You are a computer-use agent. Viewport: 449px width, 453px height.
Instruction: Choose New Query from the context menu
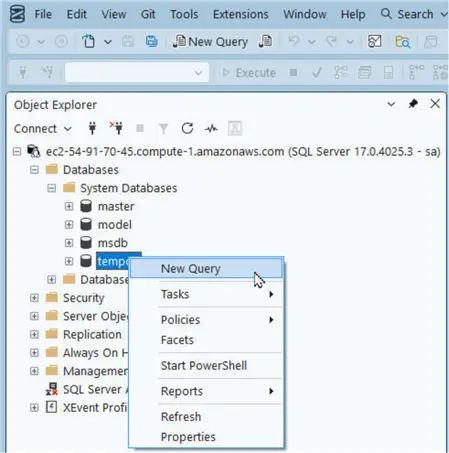206,269
